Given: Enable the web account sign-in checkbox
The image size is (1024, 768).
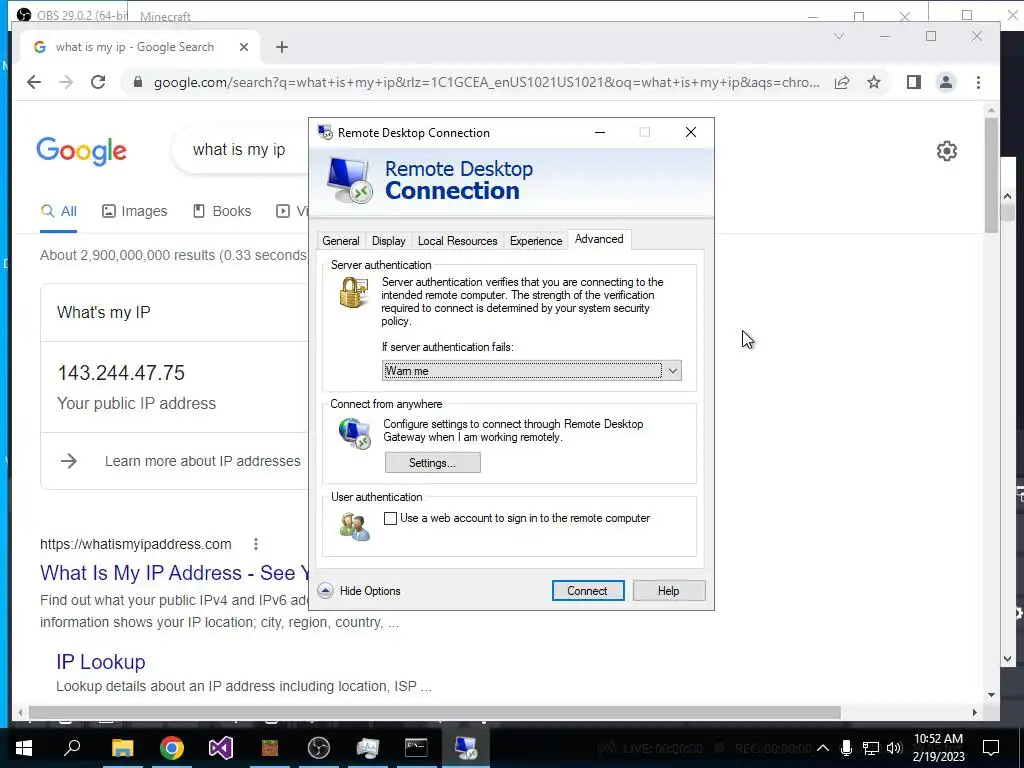Looking at the screenshot, I should (x=391, y=519).
